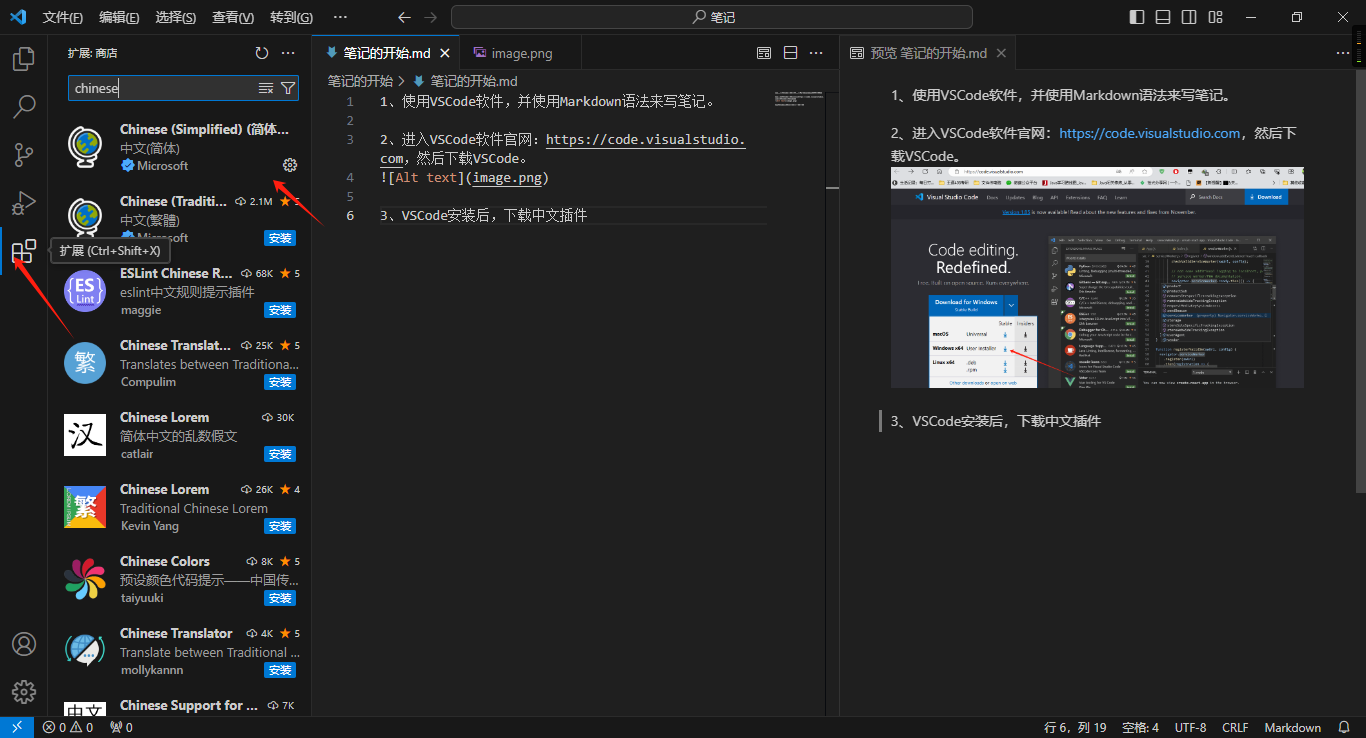Viewport: 1366px width, 738px height.
Task: Open notifications bell in status bar
Action: click(x=1343, y=728)
